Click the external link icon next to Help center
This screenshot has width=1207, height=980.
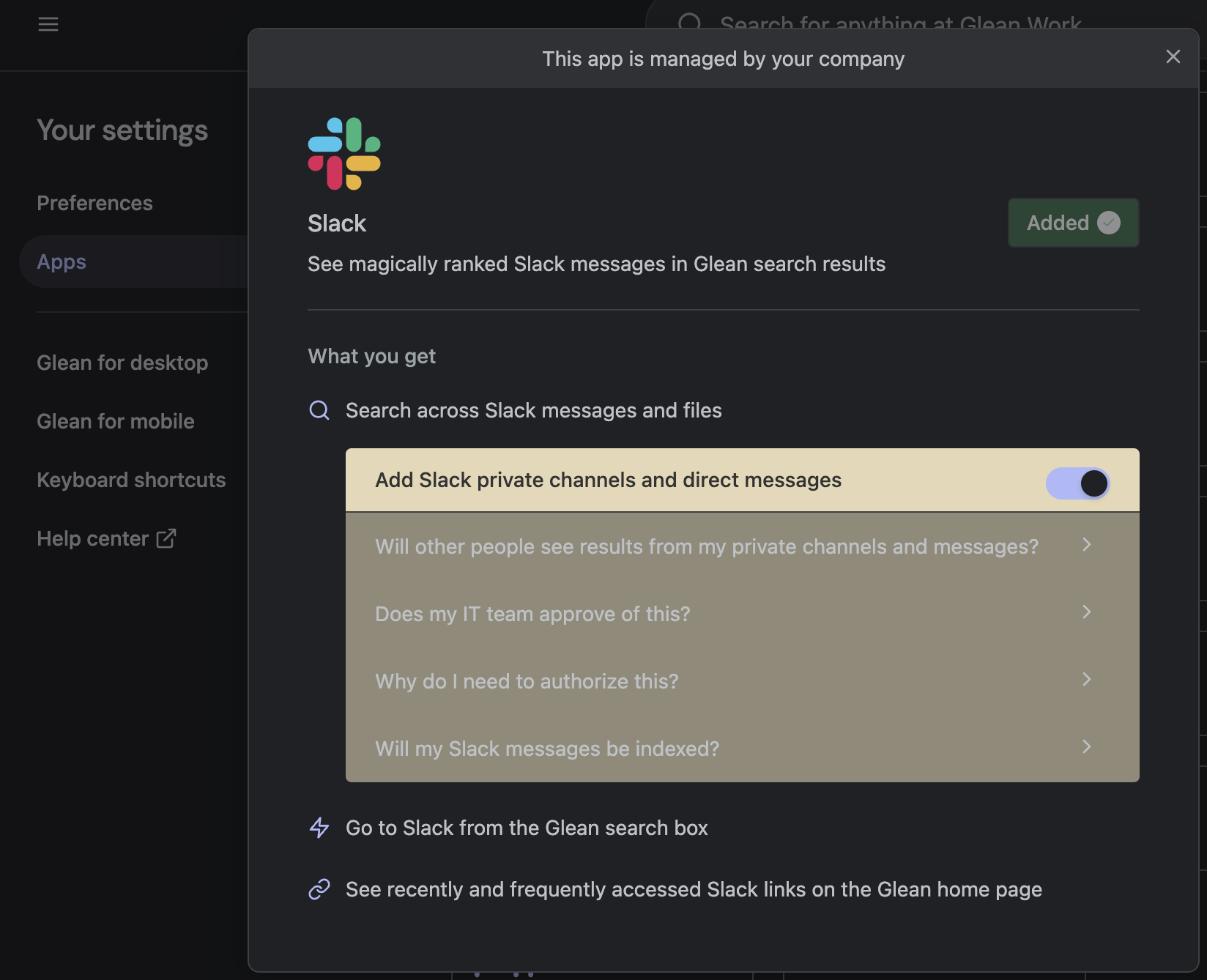[x=166, y=538]
